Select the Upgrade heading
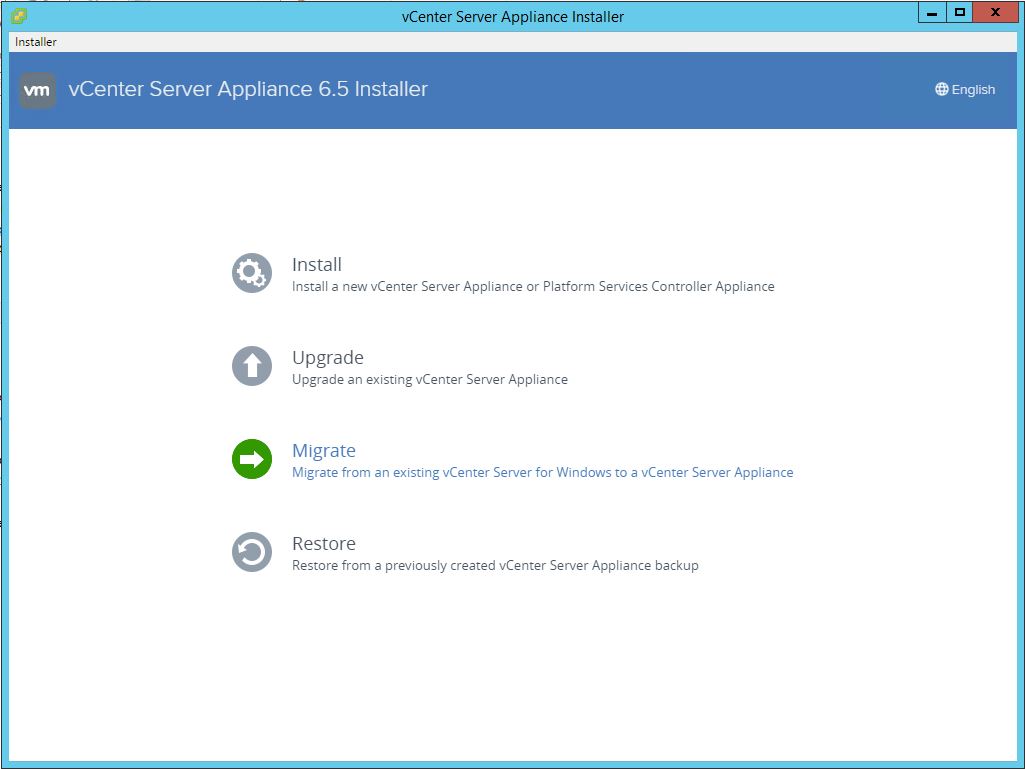This screenshot has height=769, width=1025. click(327, 357)
